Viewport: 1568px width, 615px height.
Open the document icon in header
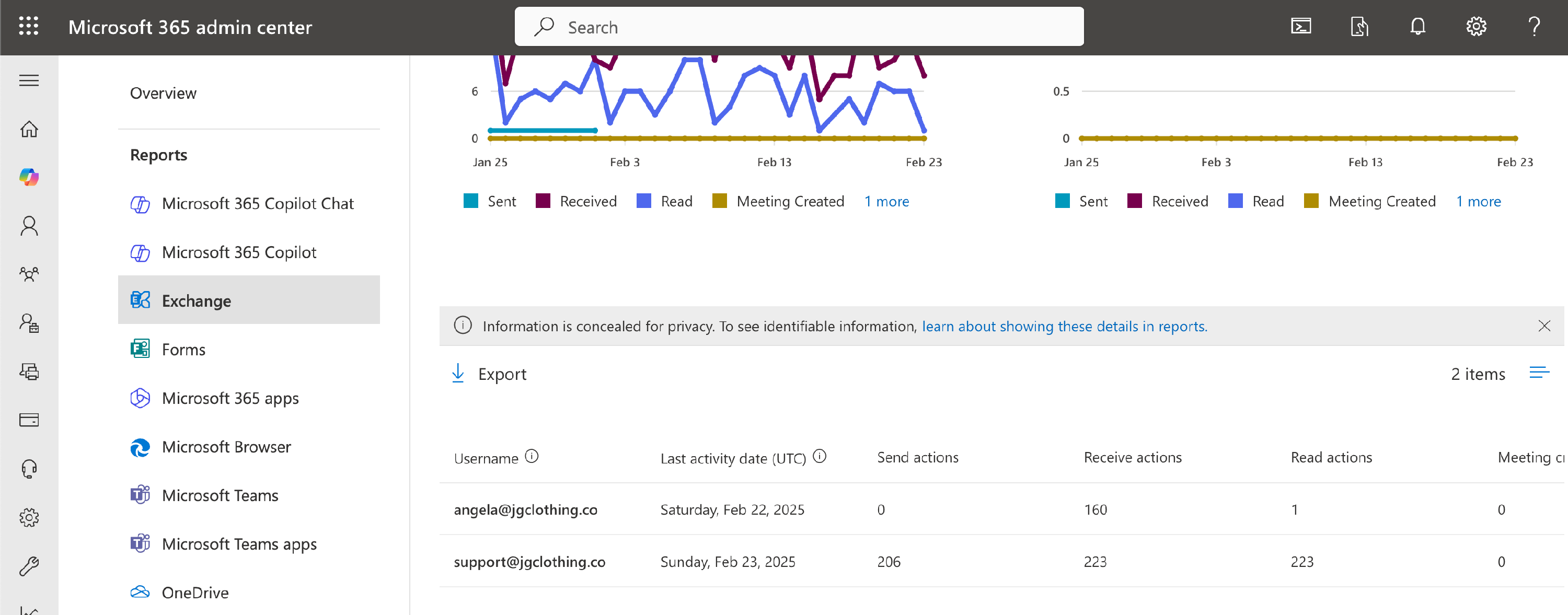[1359, 26]
